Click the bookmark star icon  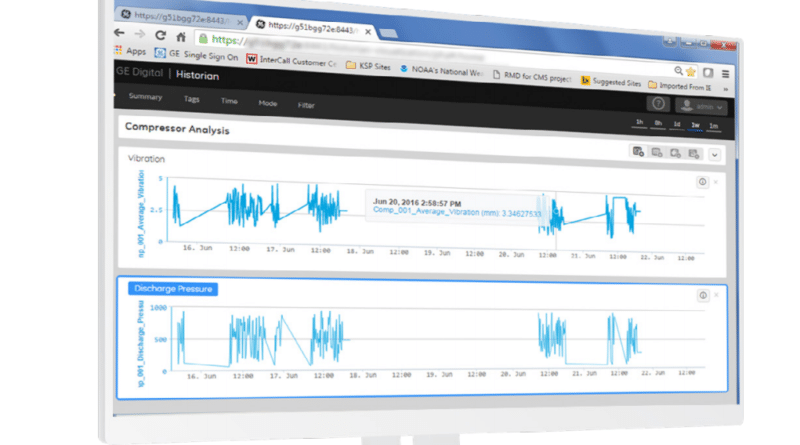tap(690, 73)
